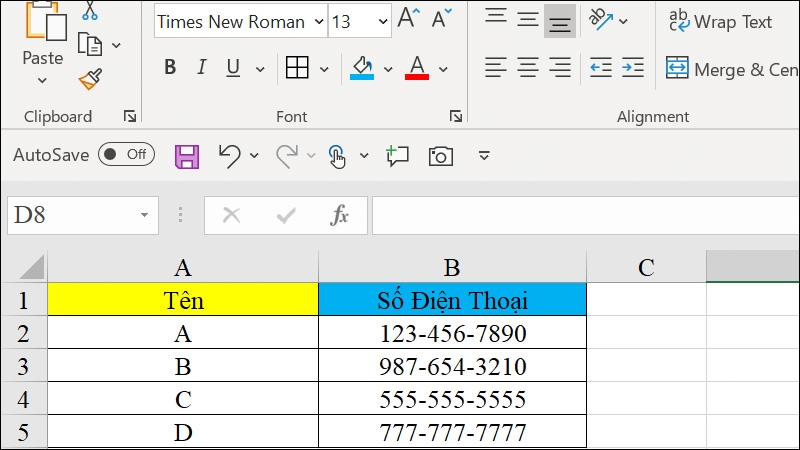The height and width of the screenshot is (450, 800).
Task: Click the Orientation text angle icon
Action: (x=601, y=19)
